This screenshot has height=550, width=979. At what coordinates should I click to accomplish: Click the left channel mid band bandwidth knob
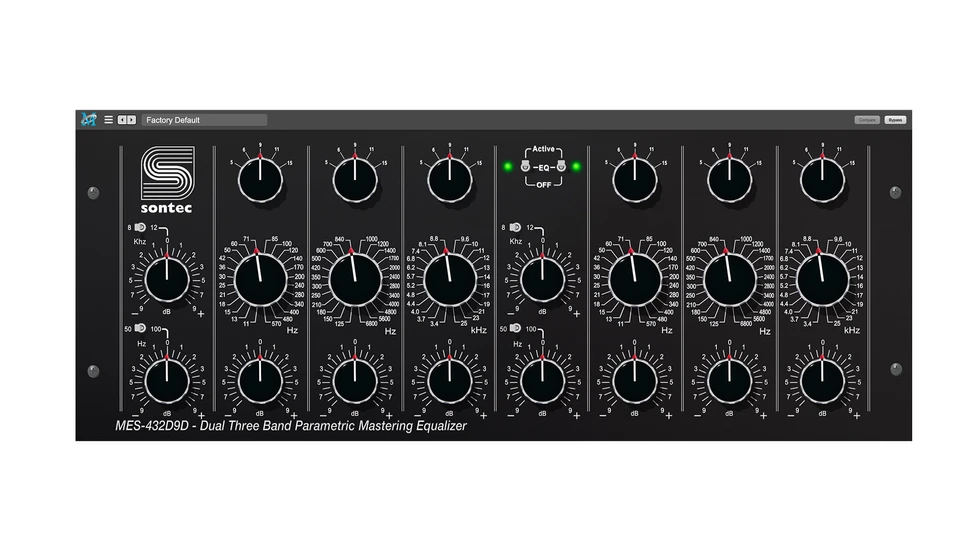tap(355, 180)
